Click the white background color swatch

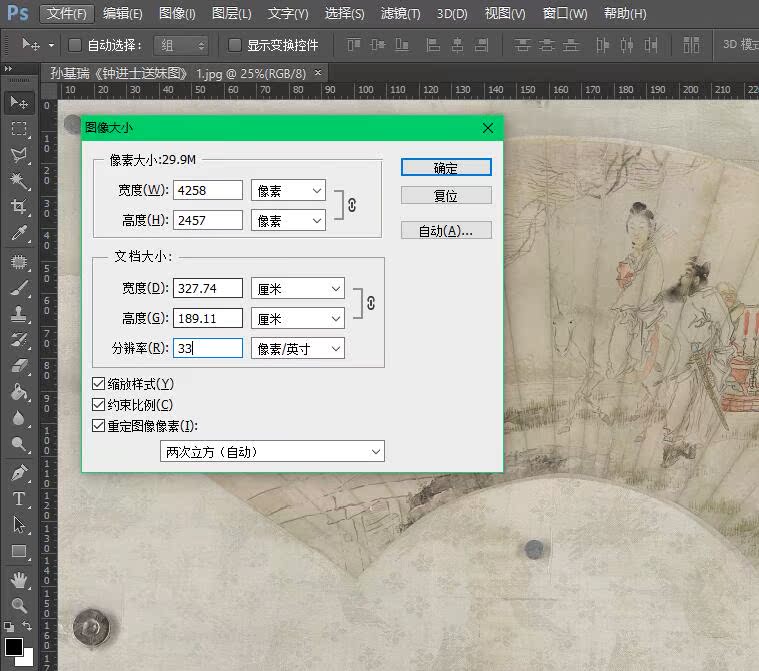click(28, 659)
